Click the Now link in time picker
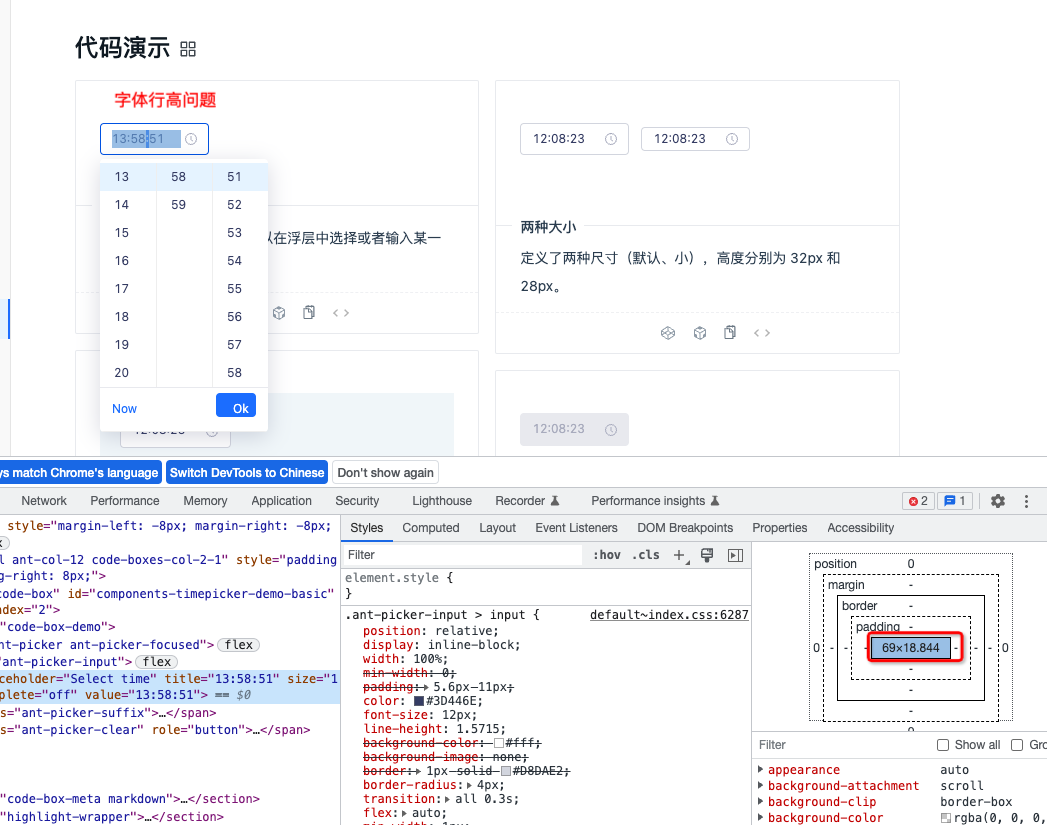1047x825 pixels. pyautogui.click(x=124, y=408)
